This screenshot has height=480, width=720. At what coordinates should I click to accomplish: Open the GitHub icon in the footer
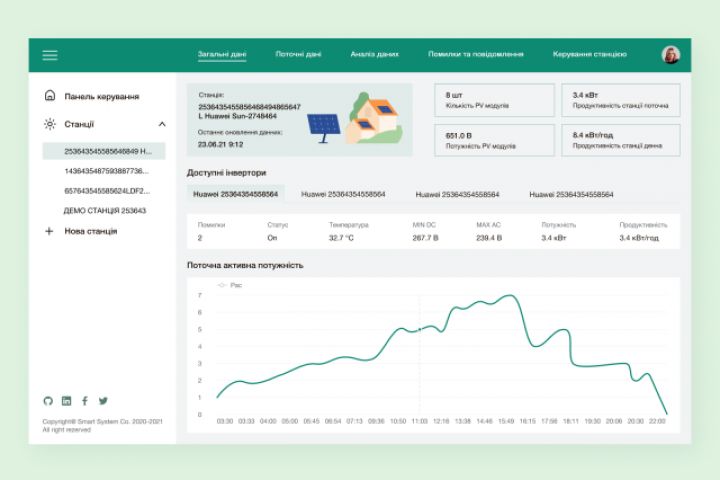coord(48,401)
